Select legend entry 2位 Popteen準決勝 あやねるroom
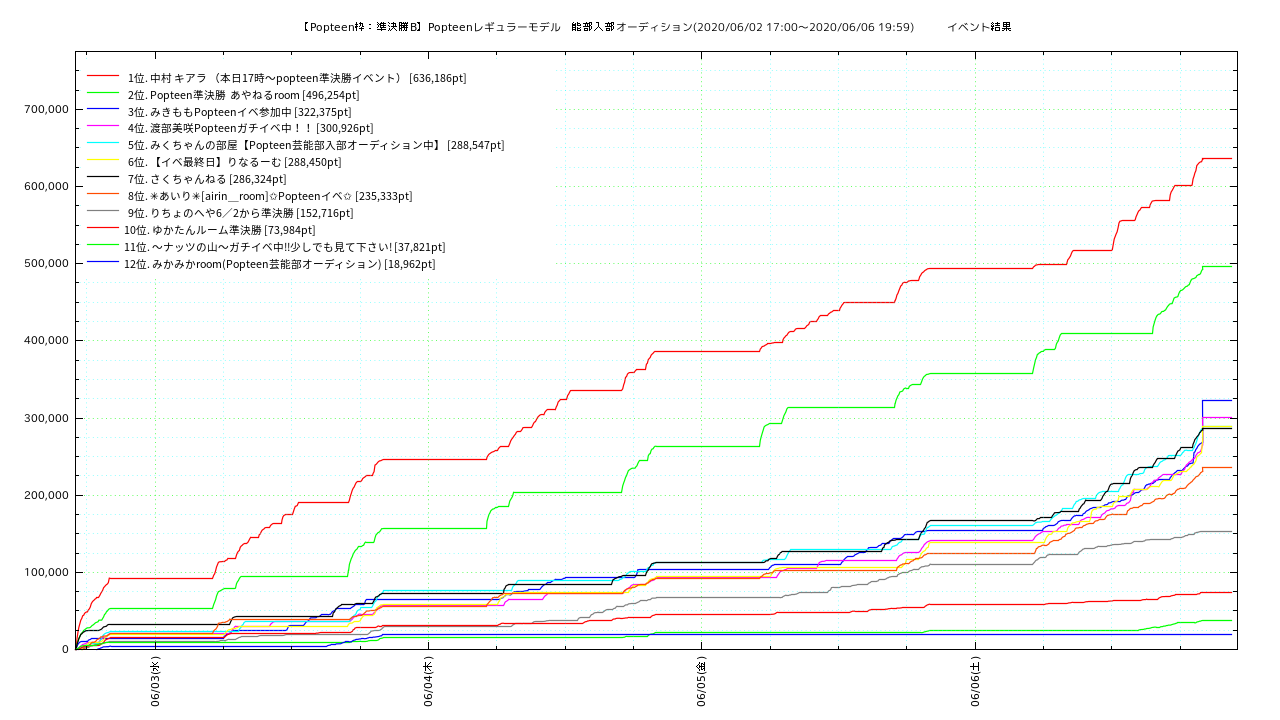The image size is (1280, 720). (x=244, y=95)
